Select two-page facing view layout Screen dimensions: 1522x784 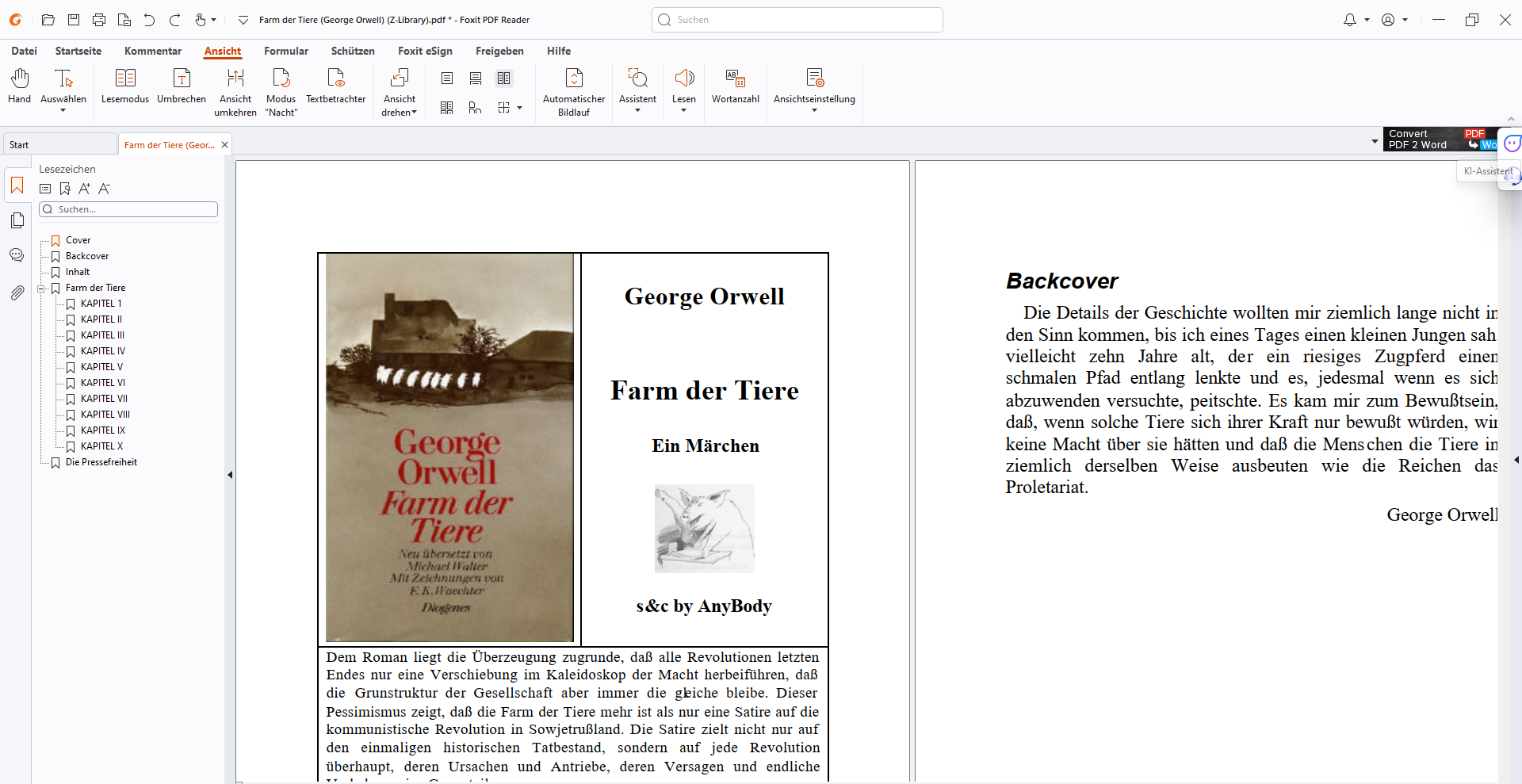[x=504, y=78]
